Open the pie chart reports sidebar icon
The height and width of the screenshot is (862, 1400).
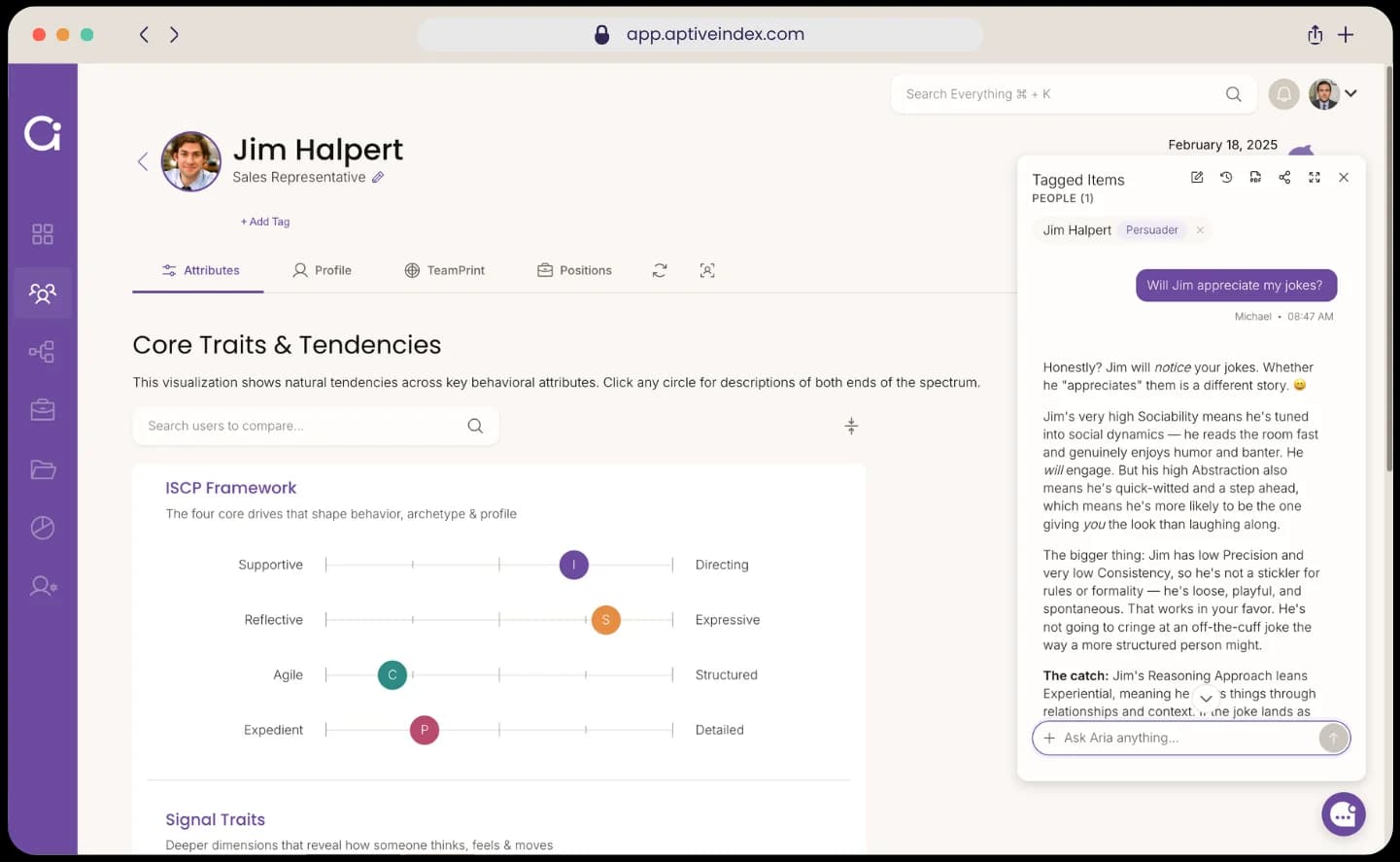(x=43, y=528)
